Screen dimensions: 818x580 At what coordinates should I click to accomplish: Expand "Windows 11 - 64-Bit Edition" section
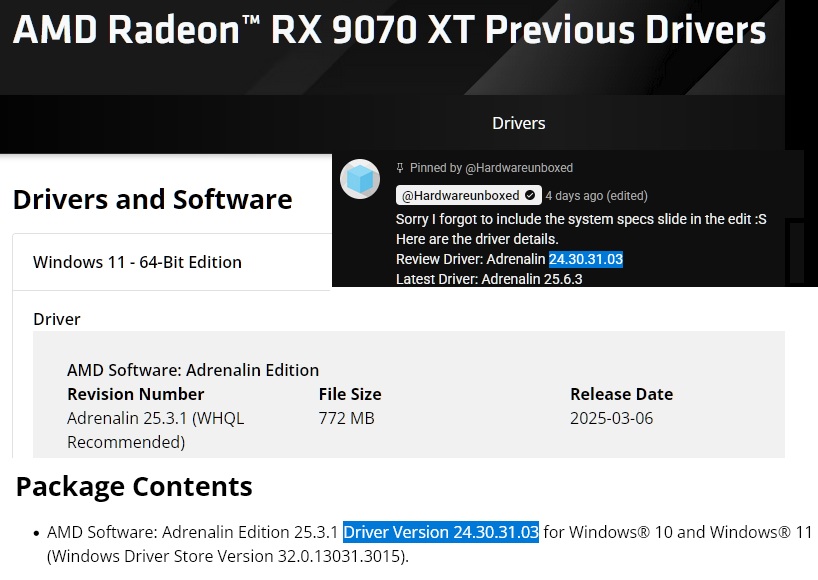[x=172, y=262]
